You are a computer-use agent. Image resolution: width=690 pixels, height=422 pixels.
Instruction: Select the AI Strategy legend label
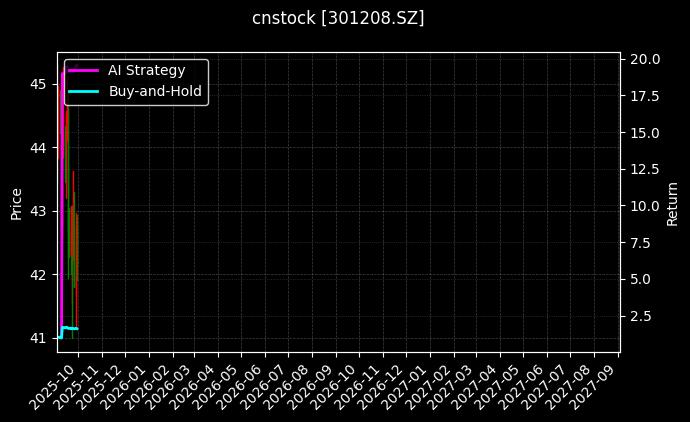pos(146,70)
